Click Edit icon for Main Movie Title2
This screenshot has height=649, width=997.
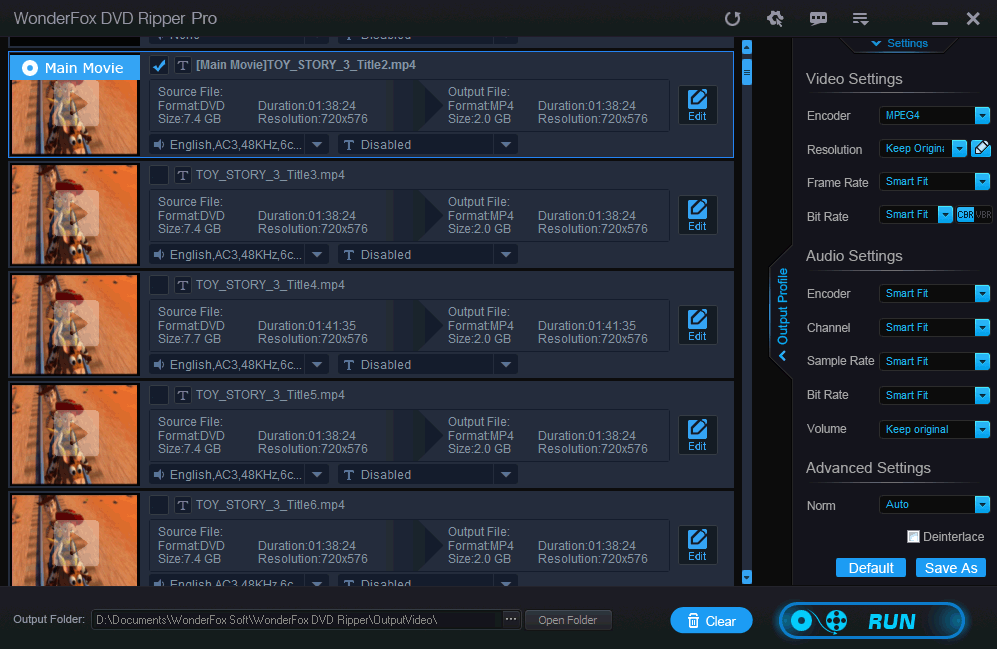point(698,105)
